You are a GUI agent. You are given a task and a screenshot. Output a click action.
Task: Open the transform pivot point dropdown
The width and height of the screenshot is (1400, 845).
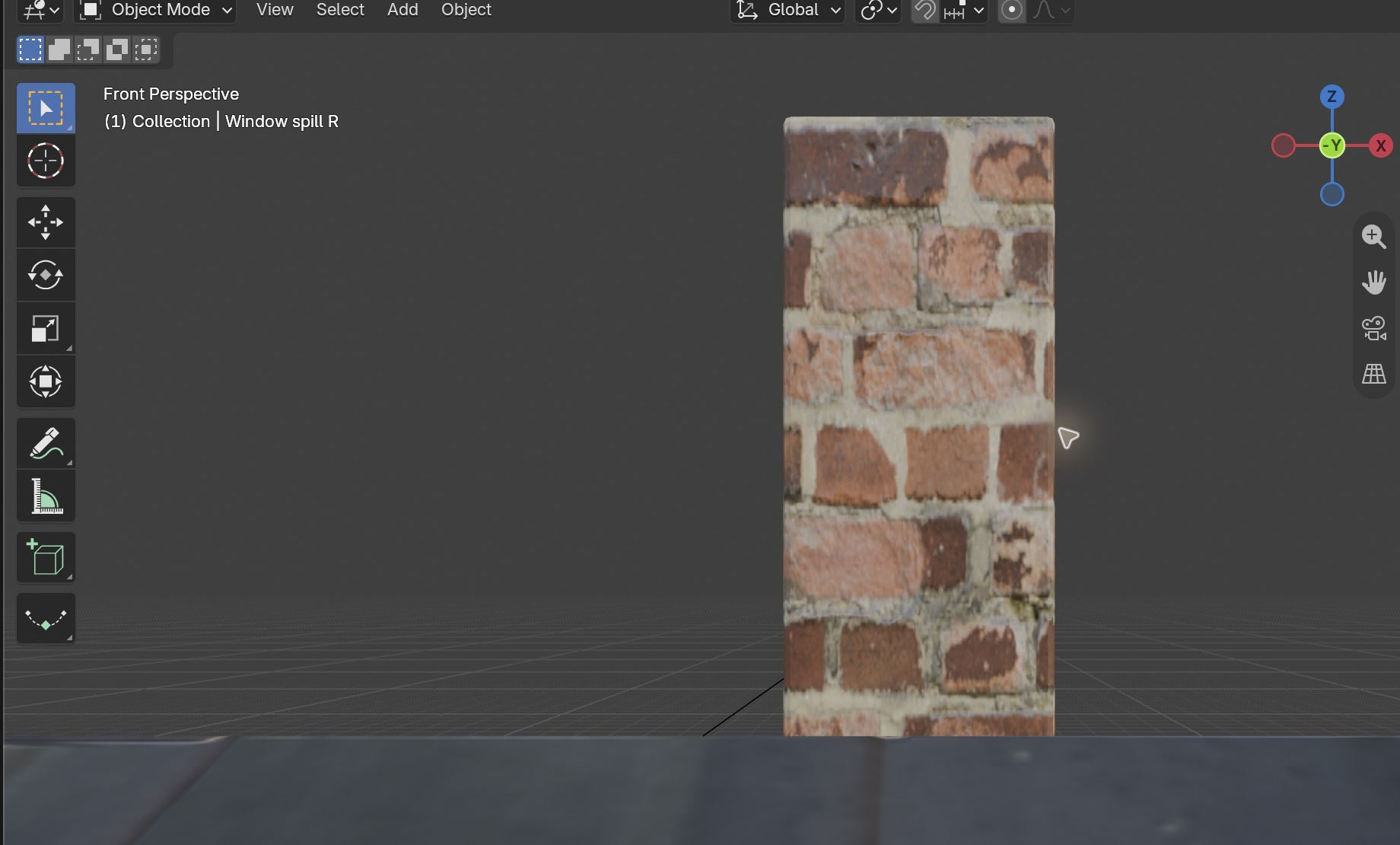tap(878, 10)
